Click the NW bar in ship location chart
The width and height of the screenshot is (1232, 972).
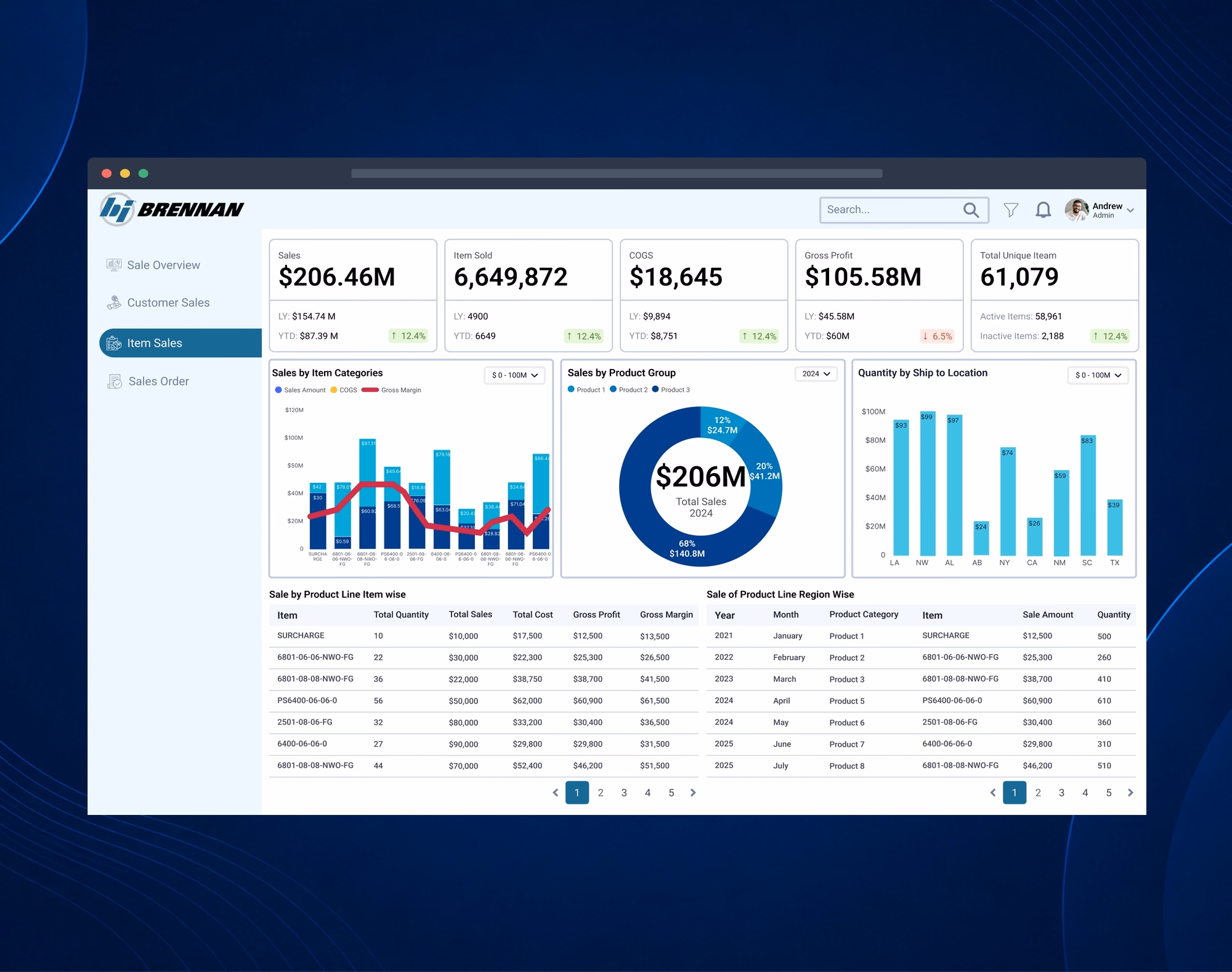928,483
